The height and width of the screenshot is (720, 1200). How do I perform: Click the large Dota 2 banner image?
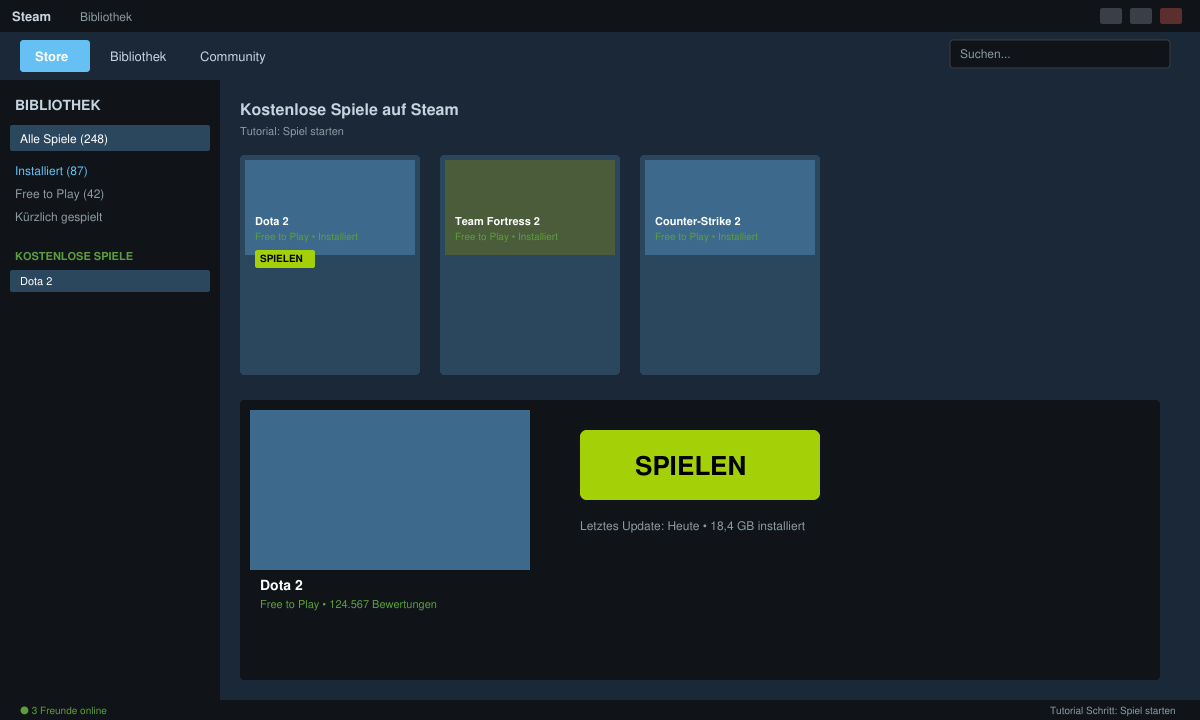tap(390, 490)
